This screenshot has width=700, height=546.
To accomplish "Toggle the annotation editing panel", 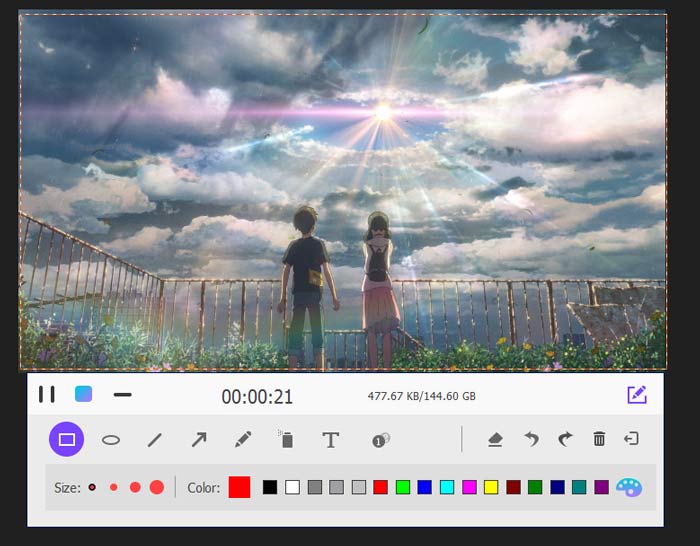I will click(637, 395).
